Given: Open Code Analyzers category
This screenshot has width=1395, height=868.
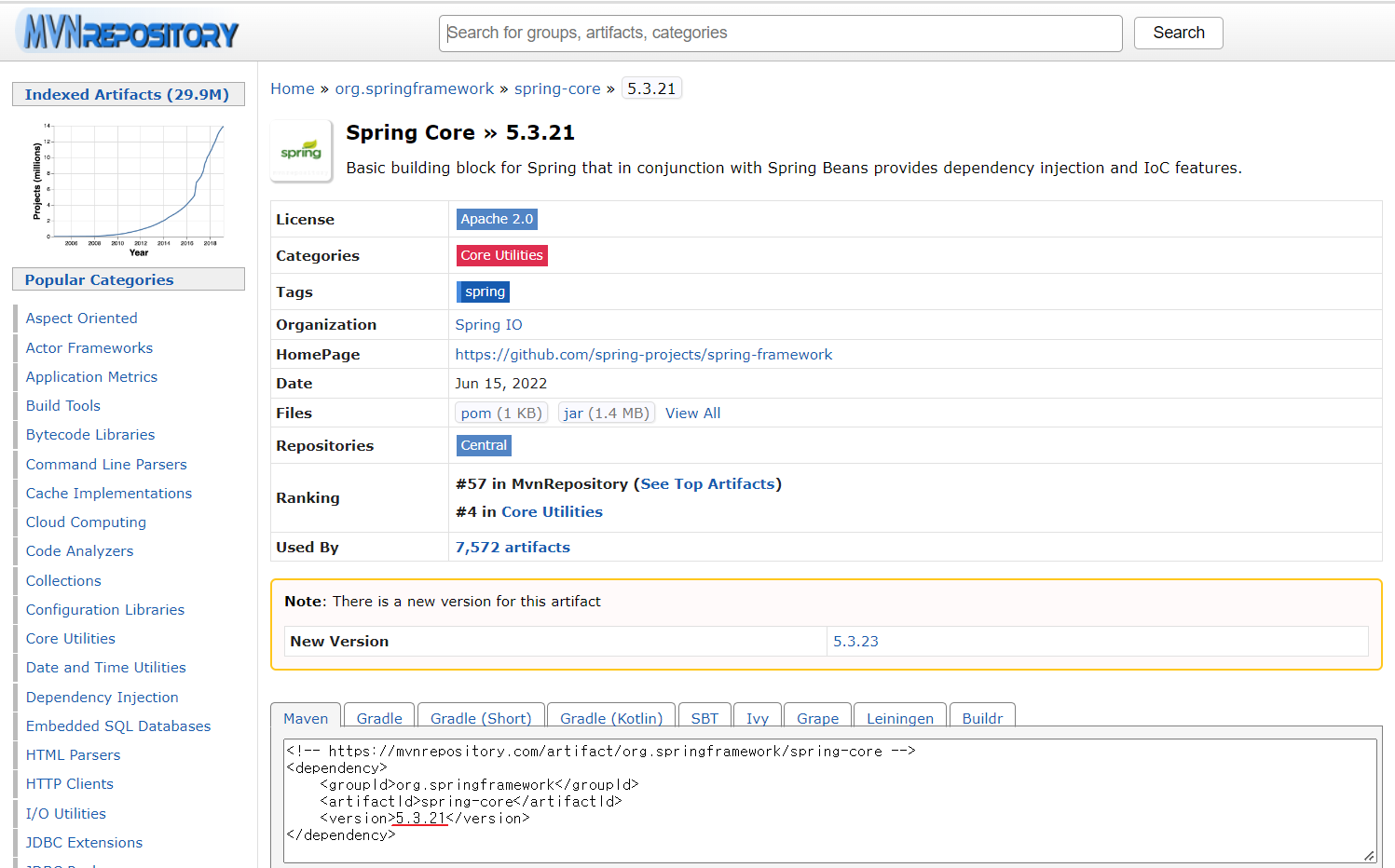Looking at the screenshot, I should pos(80,551).
